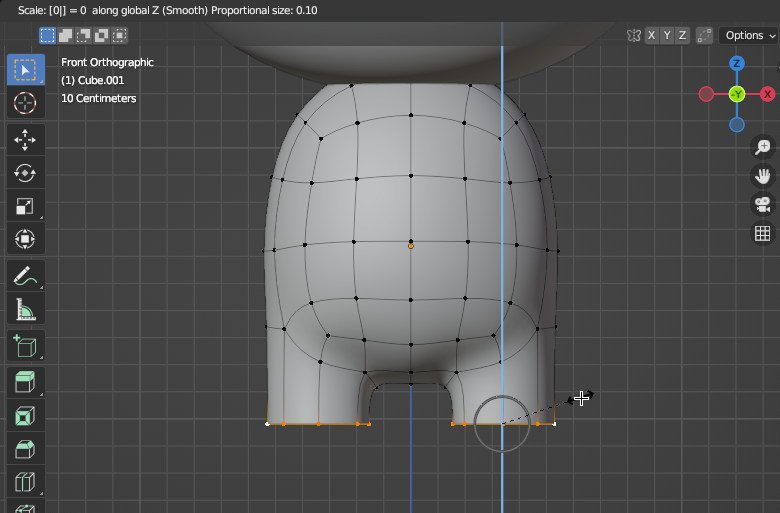780x513 pixels.
Task: Set selection mode to extend
Action: tap(65, 35)
